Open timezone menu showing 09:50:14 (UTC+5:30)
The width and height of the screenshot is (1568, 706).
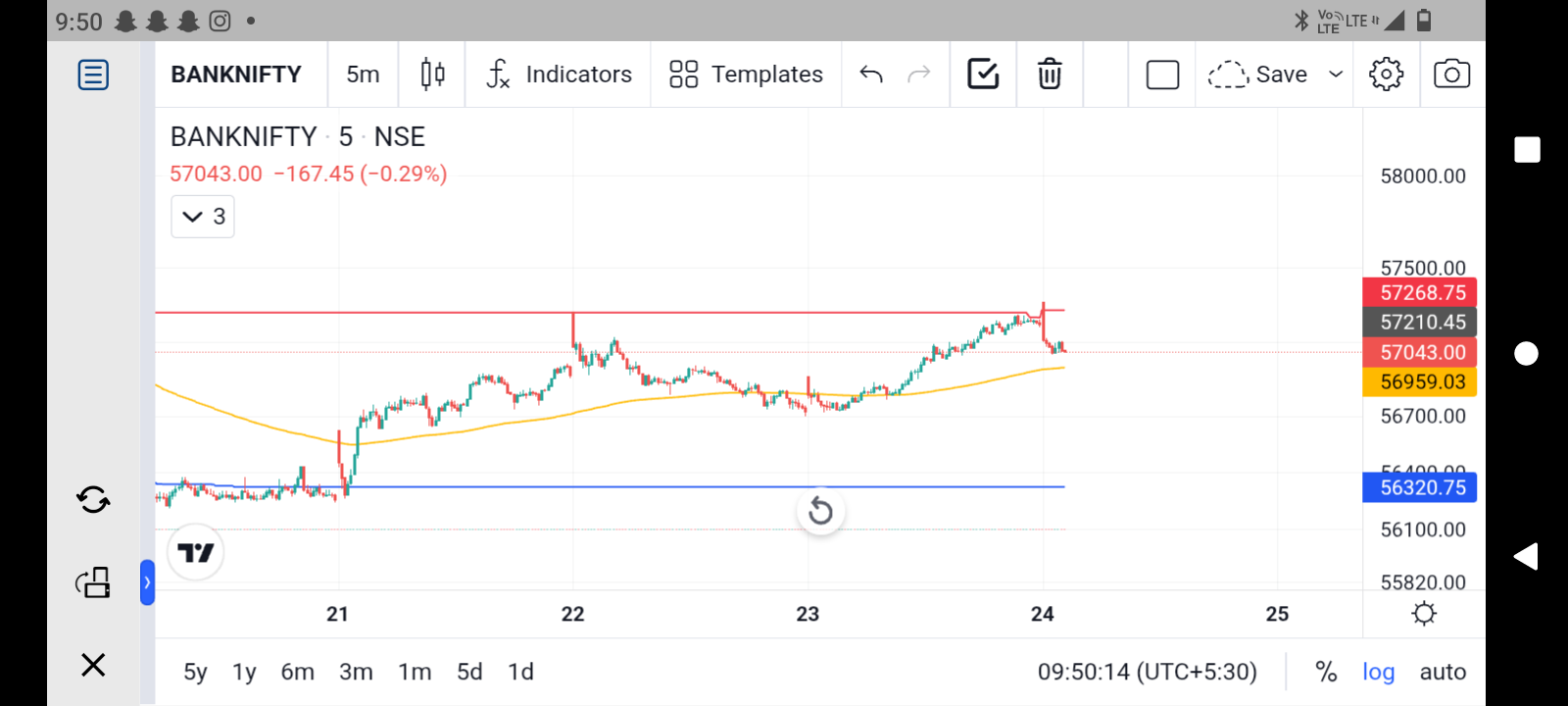[x=1147, y=672]
